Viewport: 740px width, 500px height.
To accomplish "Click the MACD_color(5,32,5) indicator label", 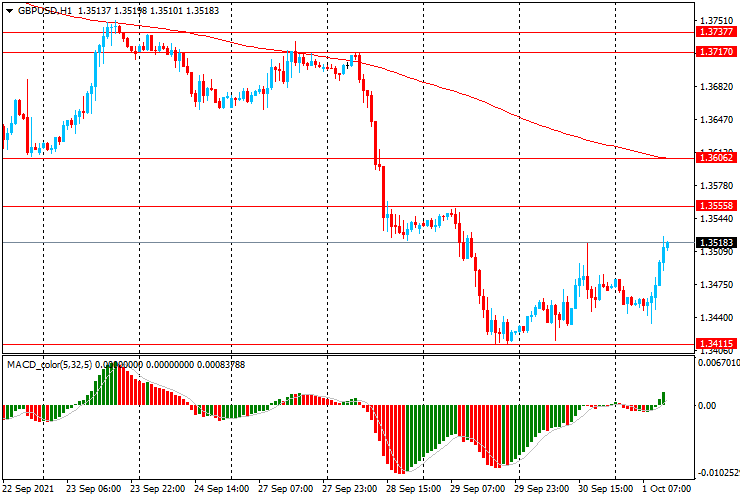I will 50,365.
